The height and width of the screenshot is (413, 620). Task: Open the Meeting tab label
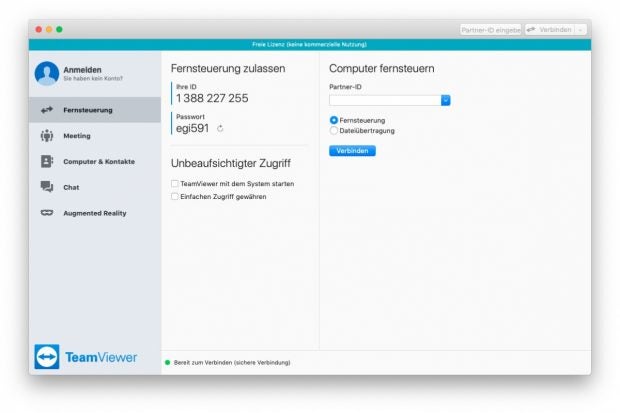pyautogui.click(x=77, y=136)
